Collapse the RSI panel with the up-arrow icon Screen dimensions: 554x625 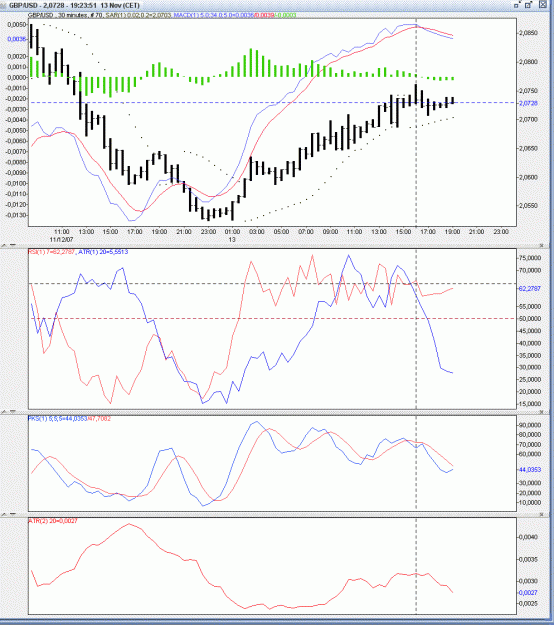point(5,245)
